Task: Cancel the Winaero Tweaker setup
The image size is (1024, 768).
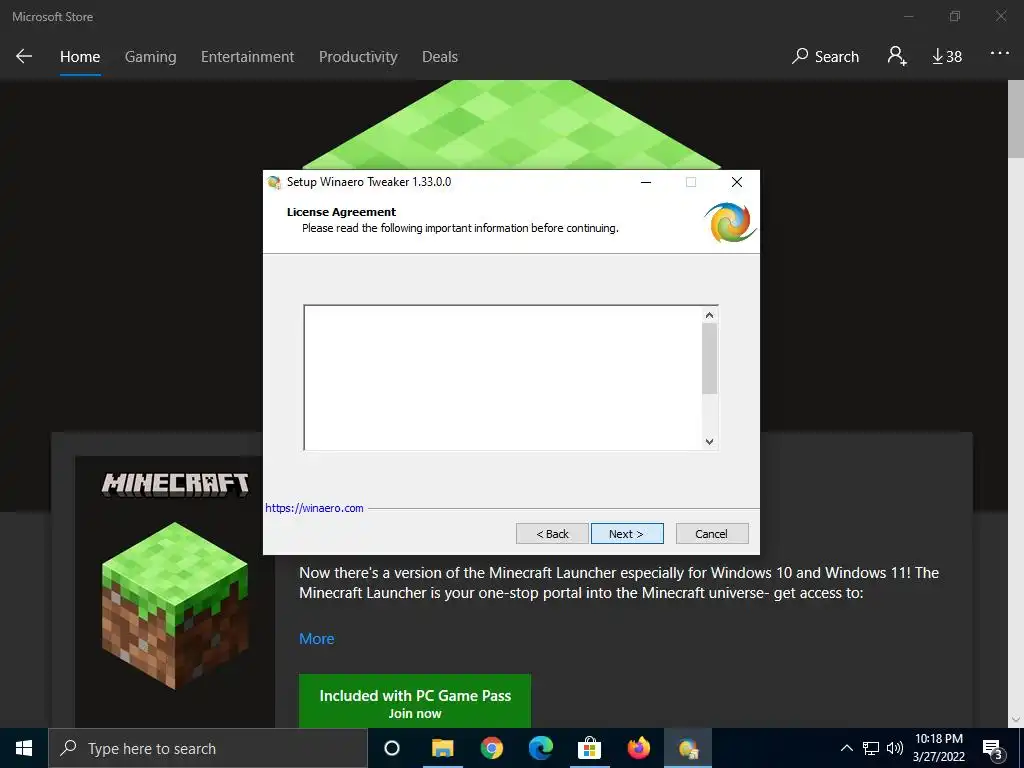Action: click(x=712, y=534)
